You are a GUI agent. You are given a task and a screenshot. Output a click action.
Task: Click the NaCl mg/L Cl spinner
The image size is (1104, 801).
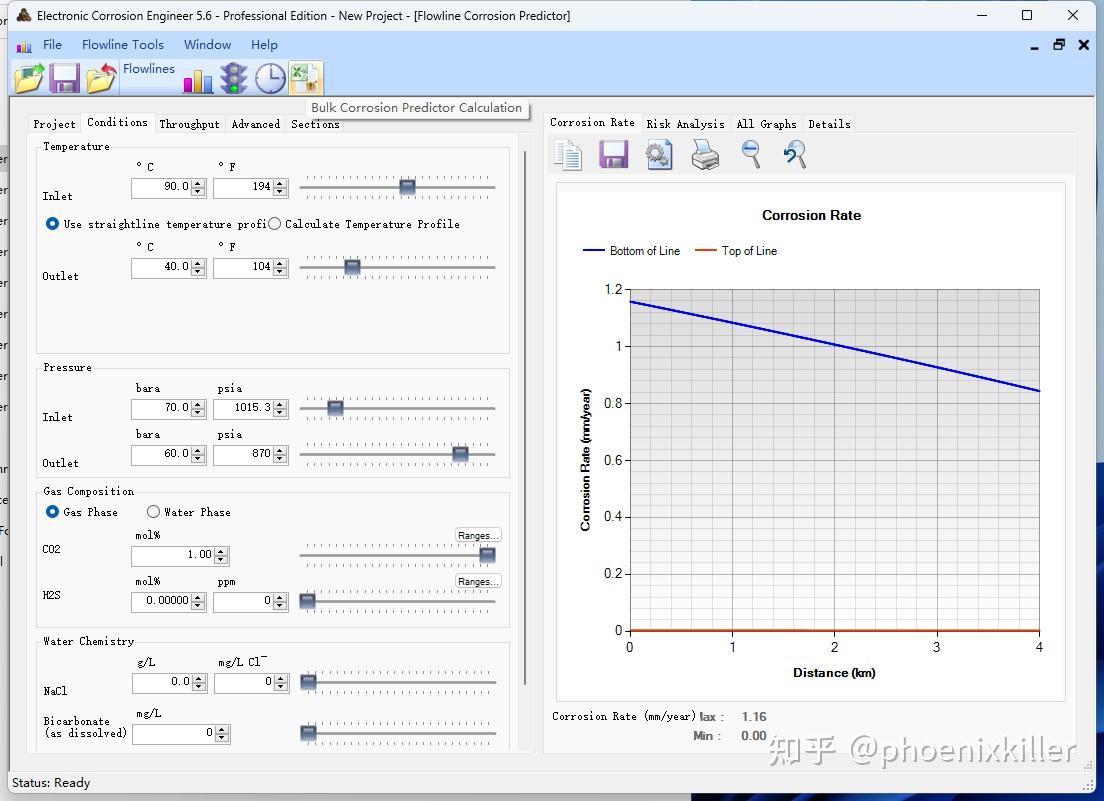pyautogui.click(x=281, y=683)
